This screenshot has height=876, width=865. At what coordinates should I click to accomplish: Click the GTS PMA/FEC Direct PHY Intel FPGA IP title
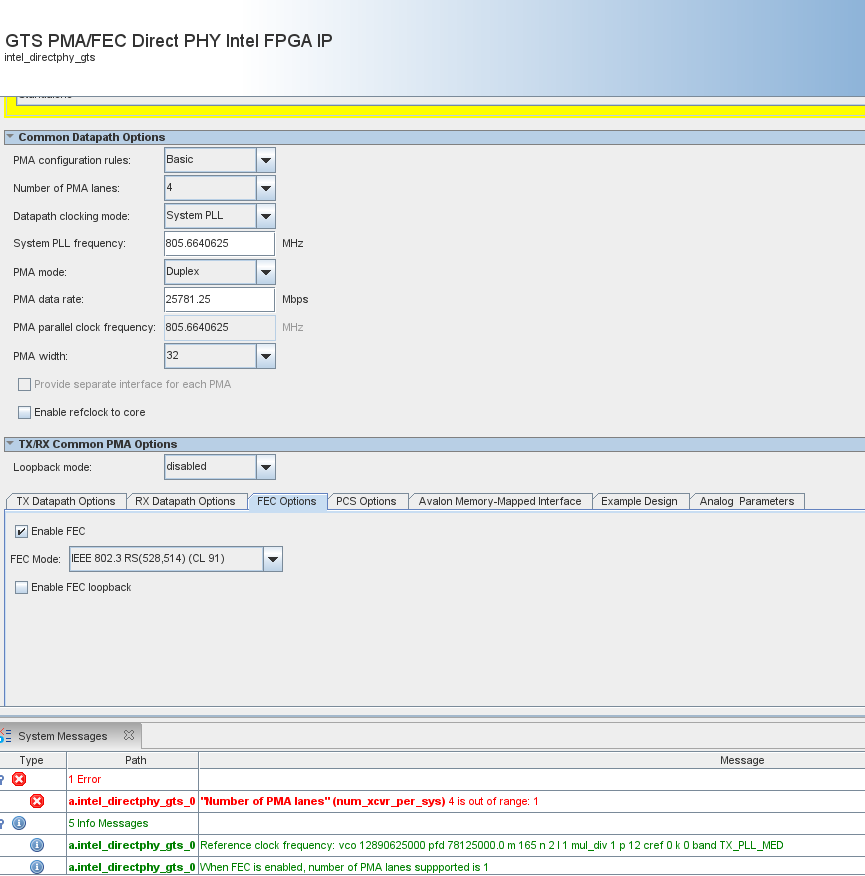(169, 41)
